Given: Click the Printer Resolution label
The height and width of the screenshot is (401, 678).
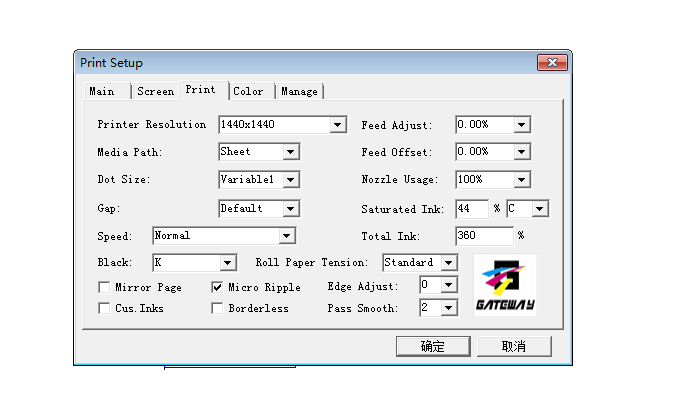Looking at the screenshot, I should (151, 125).
